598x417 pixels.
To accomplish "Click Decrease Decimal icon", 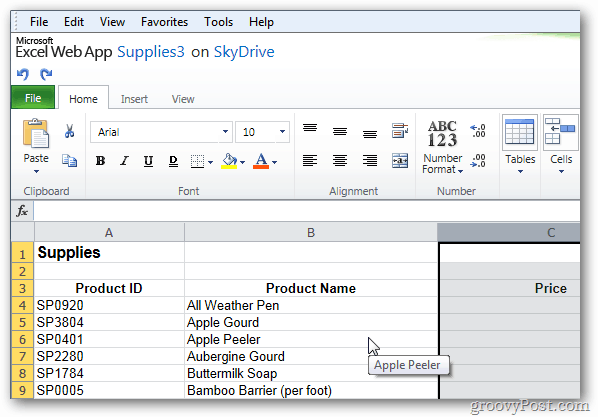I will tap(478, 161).
